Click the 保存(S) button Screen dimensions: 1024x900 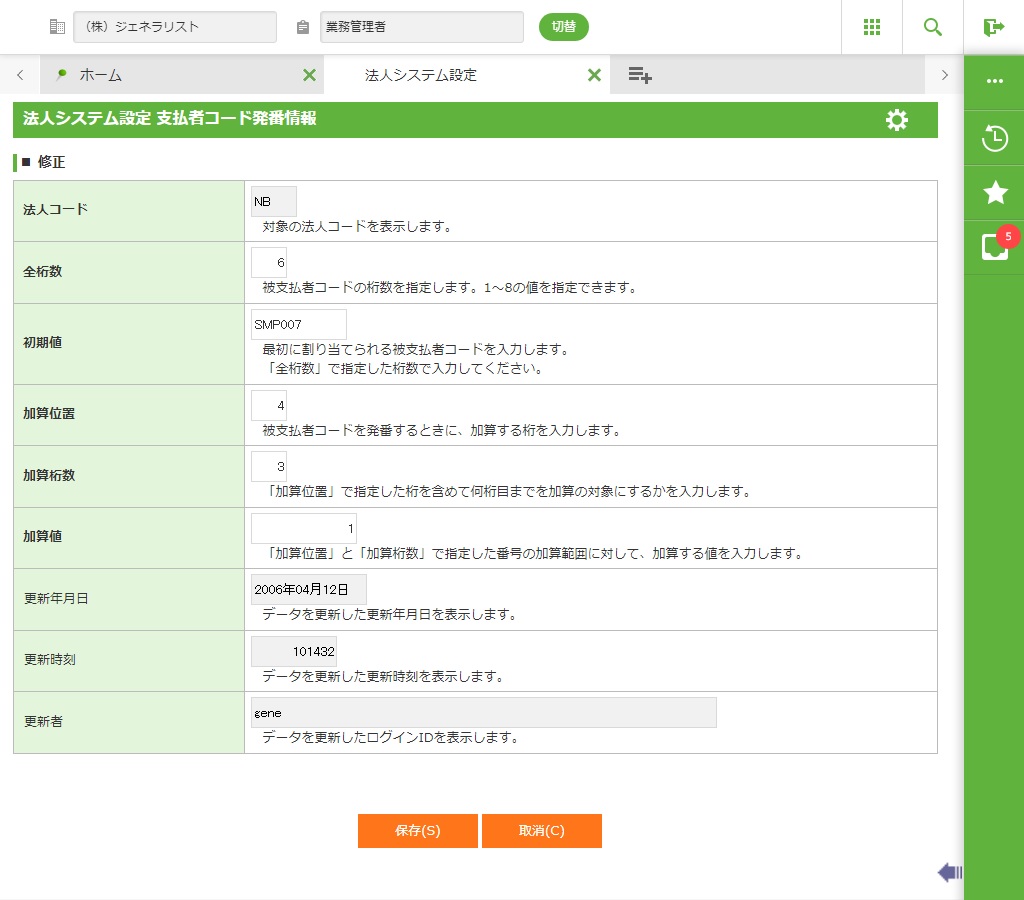coord(417,831)
